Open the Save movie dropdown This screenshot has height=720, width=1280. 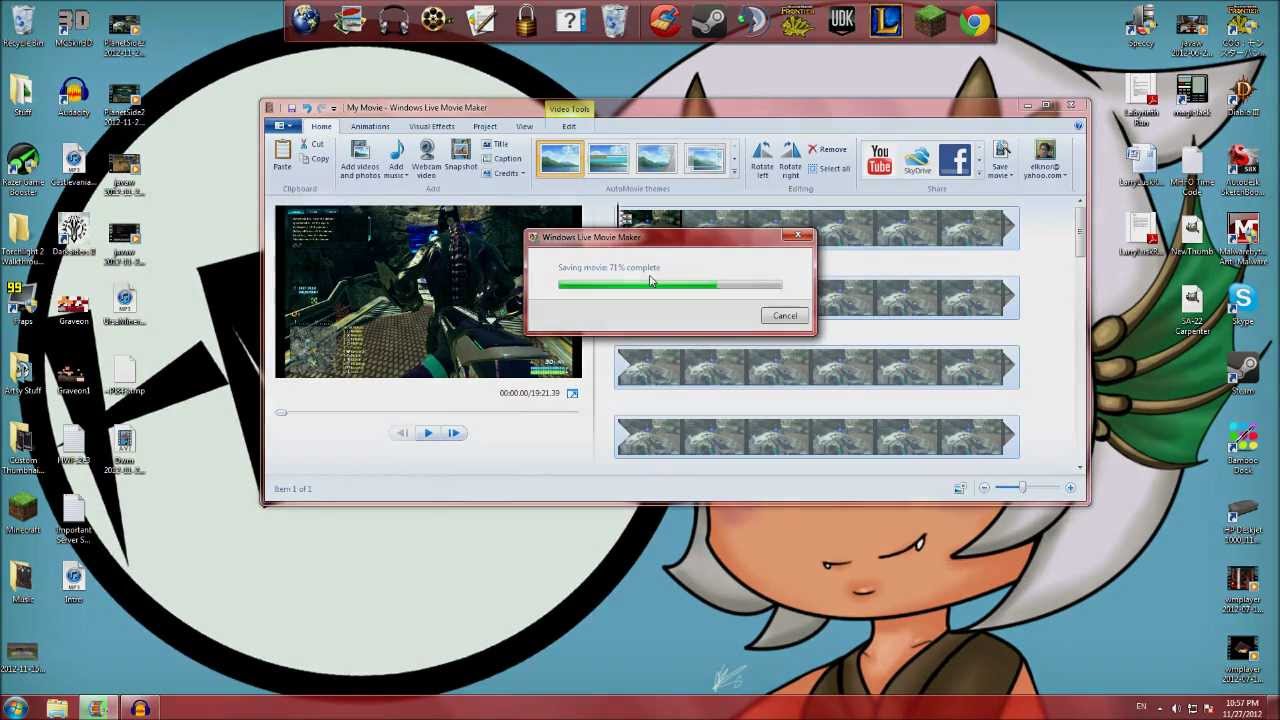1000,160
